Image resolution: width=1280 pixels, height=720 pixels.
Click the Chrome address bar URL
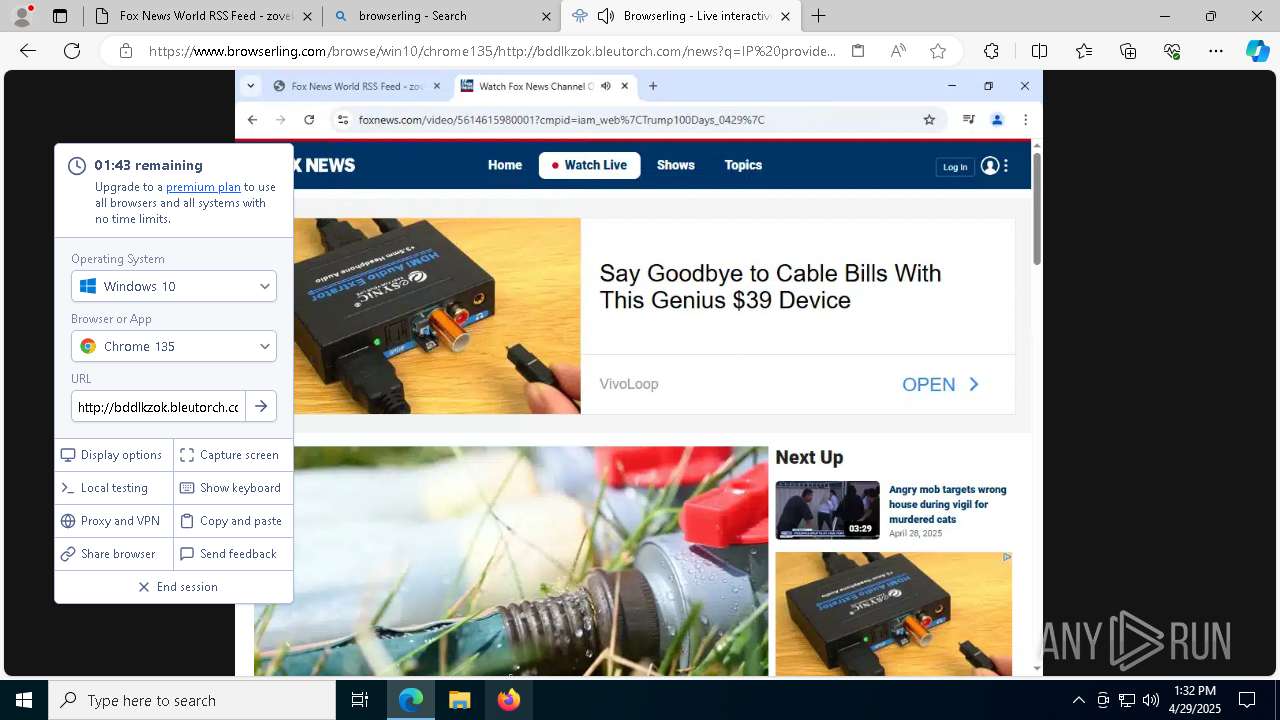[x=561, y=120]
